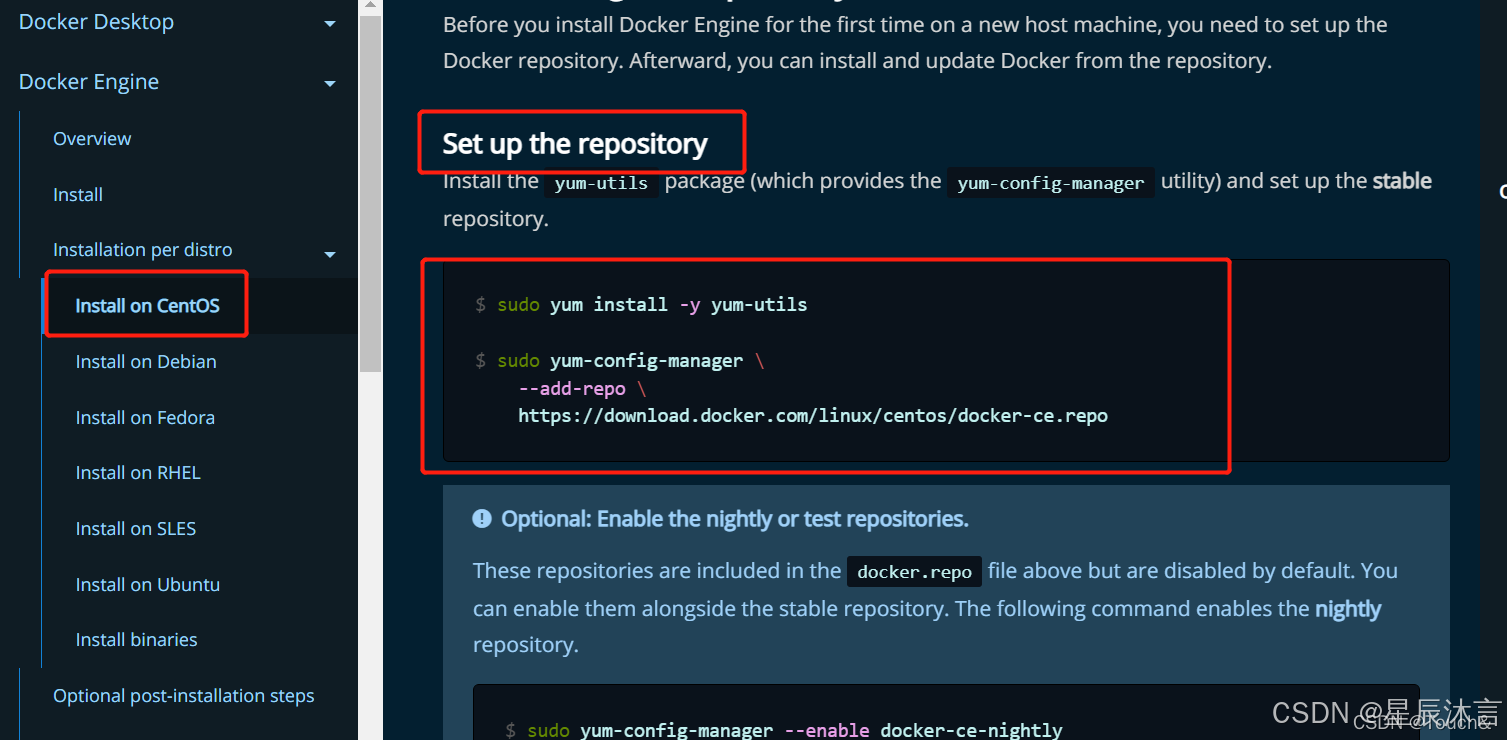The image size is (1507, 740).
Task: Click the sudo yum install -y yum-utils command
Action: coord(652,305)
